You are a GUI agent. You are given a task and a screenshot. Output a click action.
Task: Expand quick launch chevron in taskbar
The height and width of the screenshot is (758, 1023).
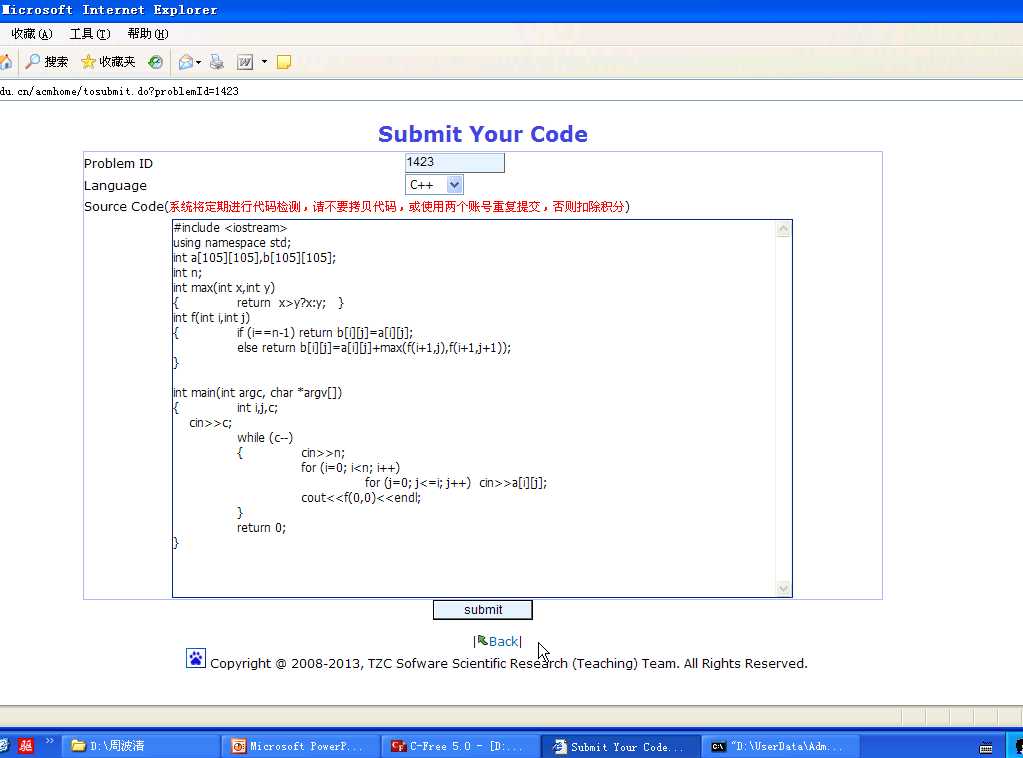click(x=50, y=741)
